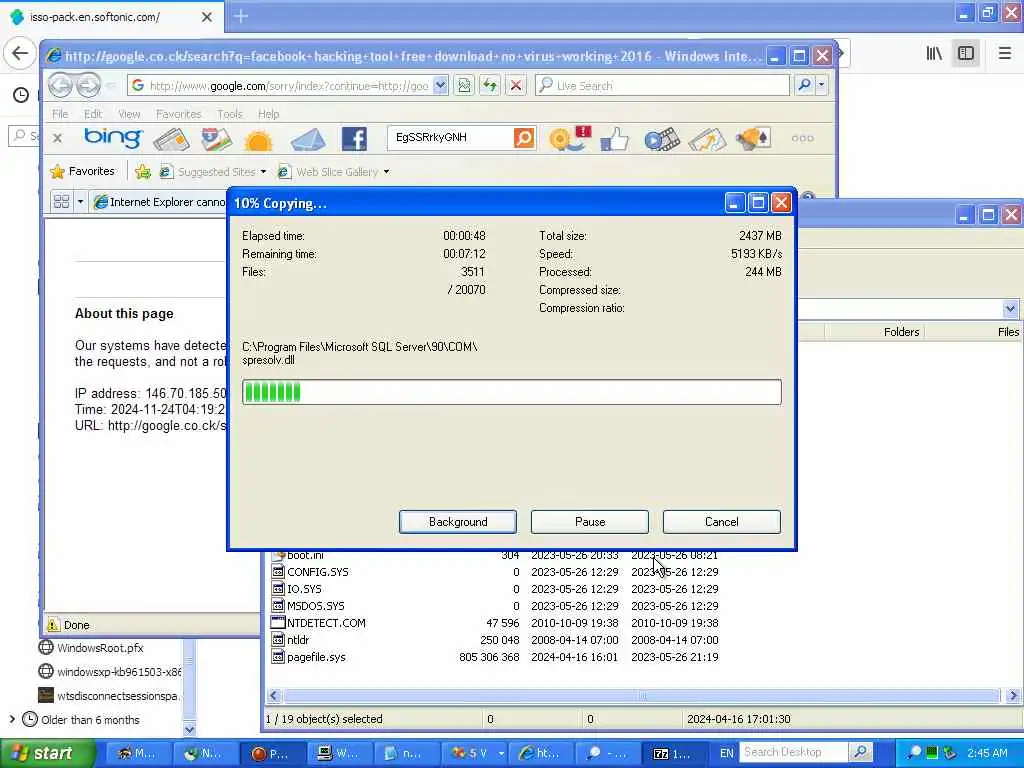
Task: Open the 7-Zip path combo box dropdown arrow
Action: [x=1010, y=308]
